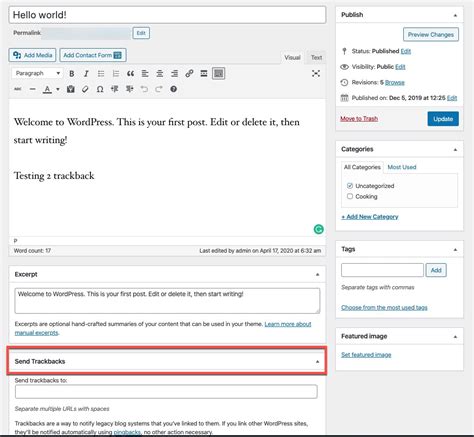Toggle the toolbar kitchen sink
Image resolution: width=474 pixels, height=437 pixels.
[x=218, y=74]
